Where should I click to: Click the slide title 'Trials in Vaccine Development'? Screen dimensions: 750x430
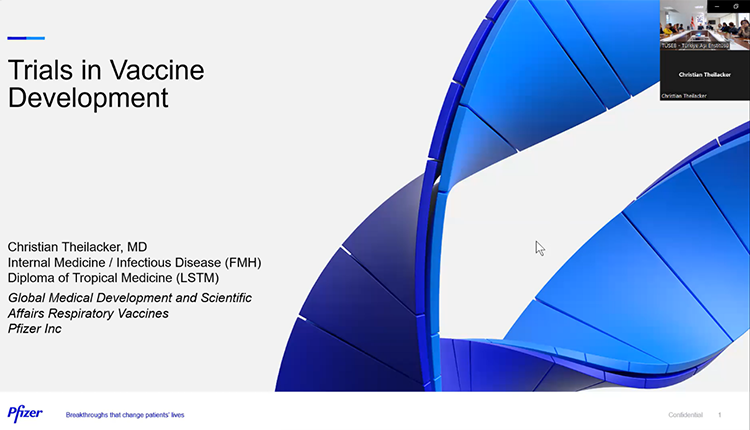(x=105, y=84)
